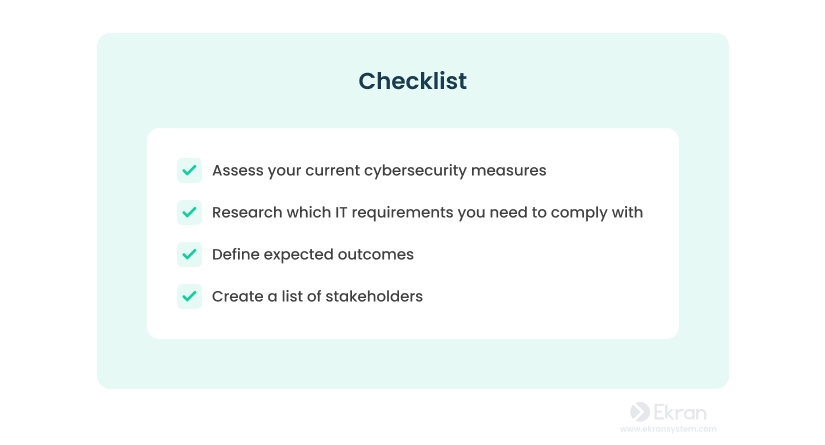Click the mint green panel below the card
Screen dimensions: 825x445
pyautogui.click(x=412, y=363)
